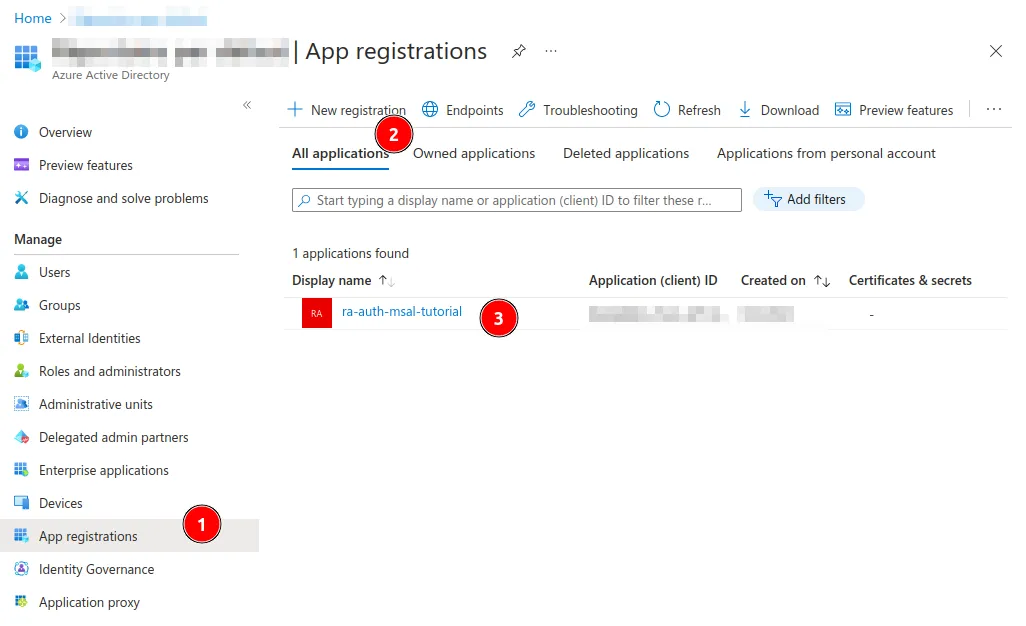Collapse the left sidebar menu
Viewport: 1026px width, 626px height.
point(247,105)
